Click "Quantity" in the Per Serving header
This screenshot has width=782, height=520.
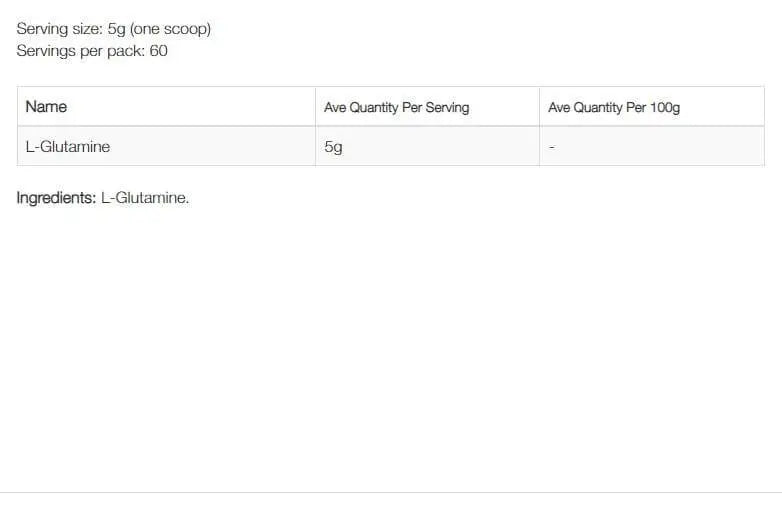pos(374,107)
